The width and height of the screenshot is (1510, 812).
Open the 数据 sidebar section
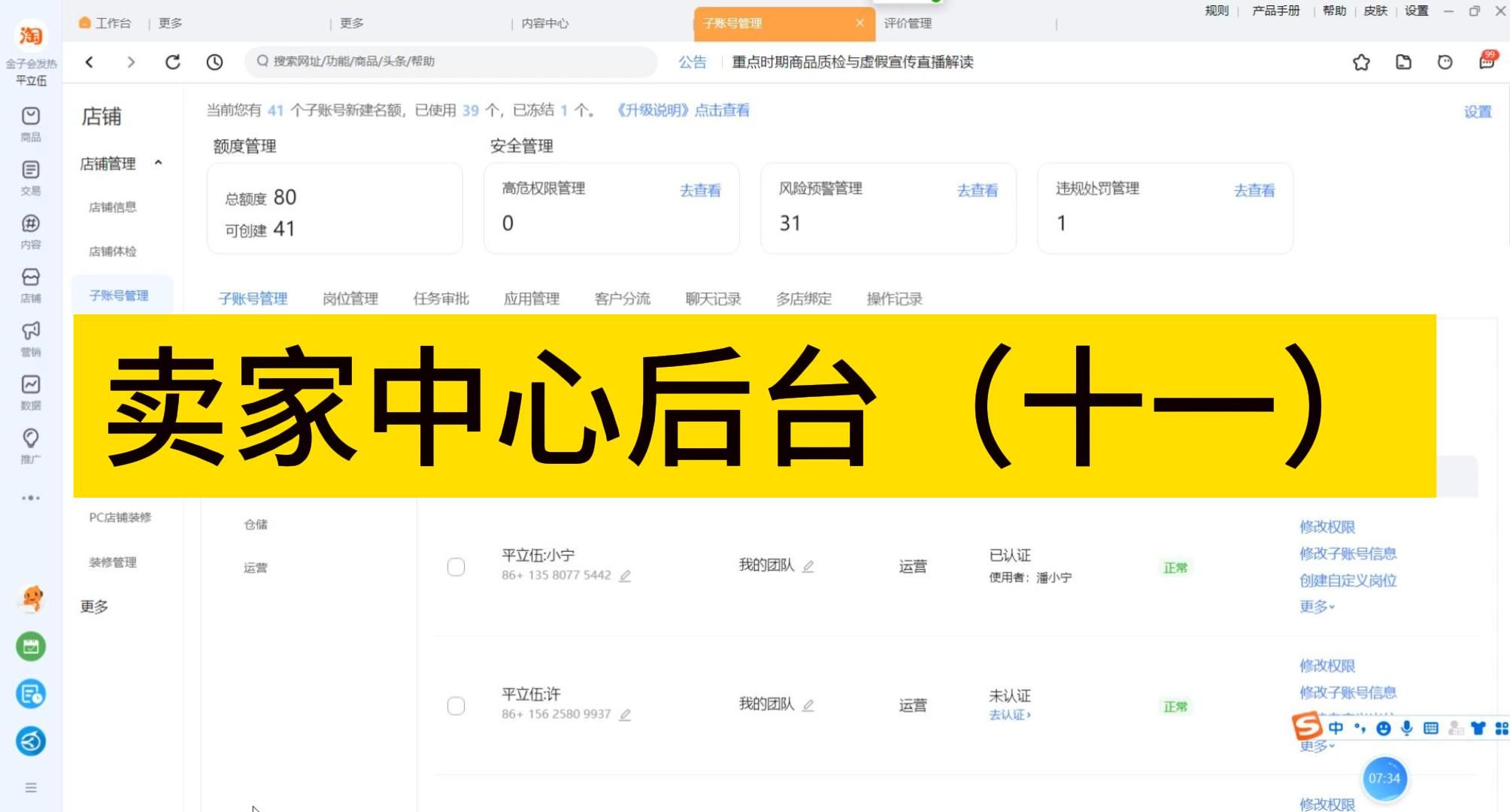31,392
